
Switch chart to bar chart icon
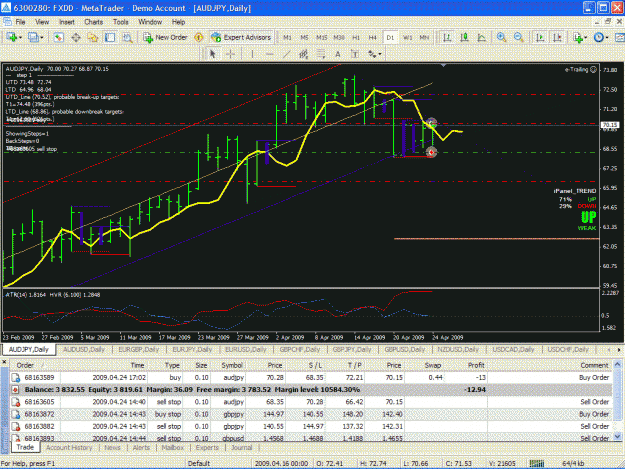pyautogui.click(x=447, y=37)
